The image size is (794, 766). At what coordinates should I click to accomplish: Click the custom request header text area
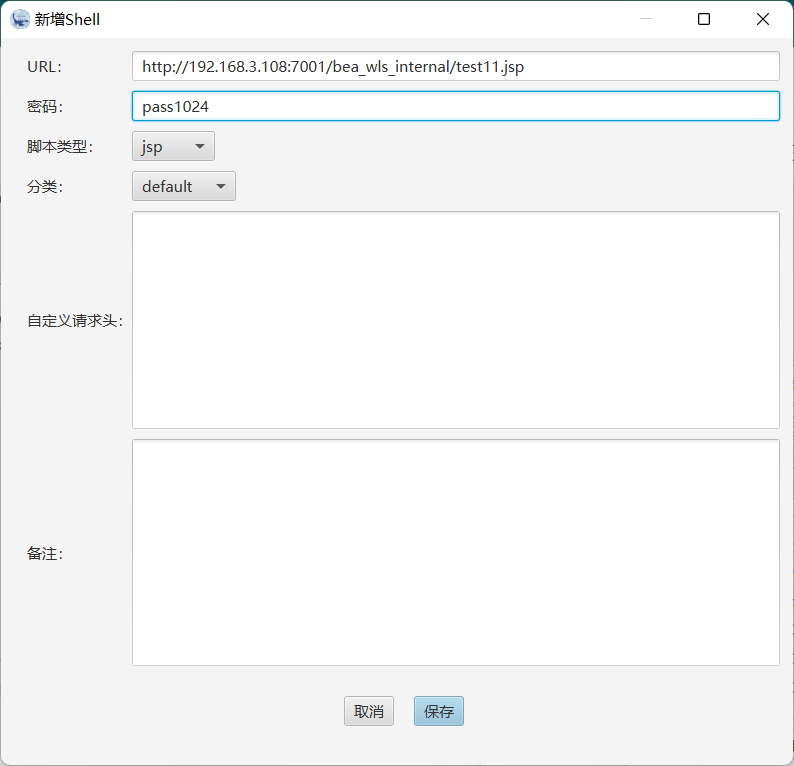[x=455, y=320]
